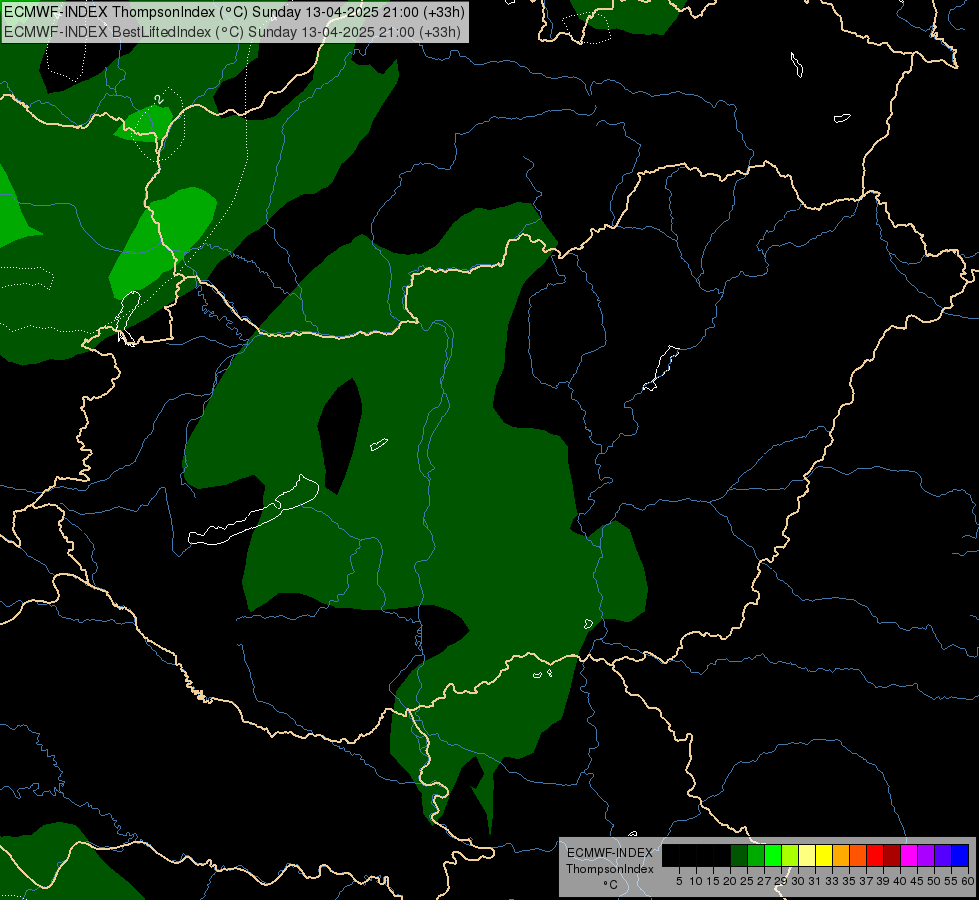Select the purple 45–50 legend swatch
Image resolution: width=979 pixels, height=900 pixels.
click(x=926, y=855)
